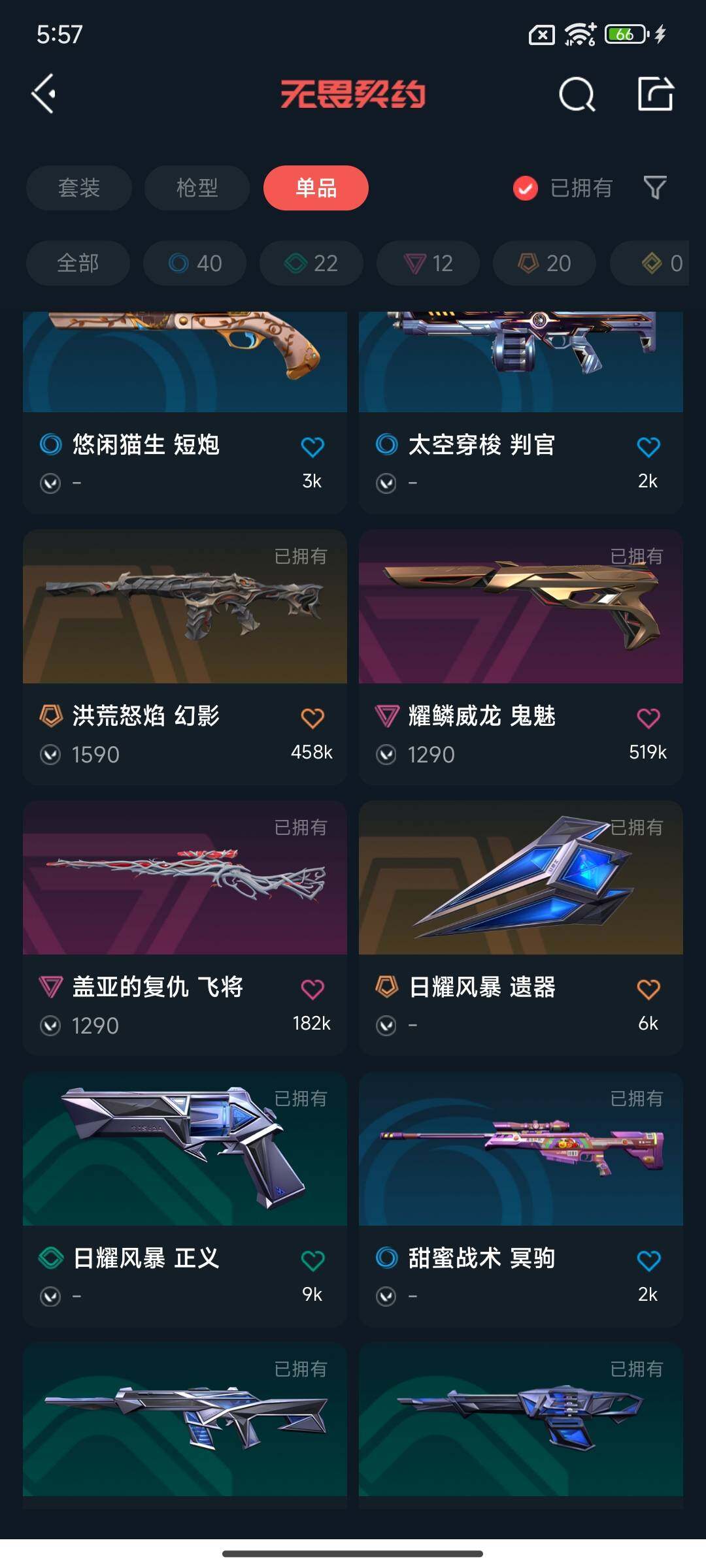Tap heart icon on 太空穿梭 判官
706x1568 pixels.
pos(648,447)
